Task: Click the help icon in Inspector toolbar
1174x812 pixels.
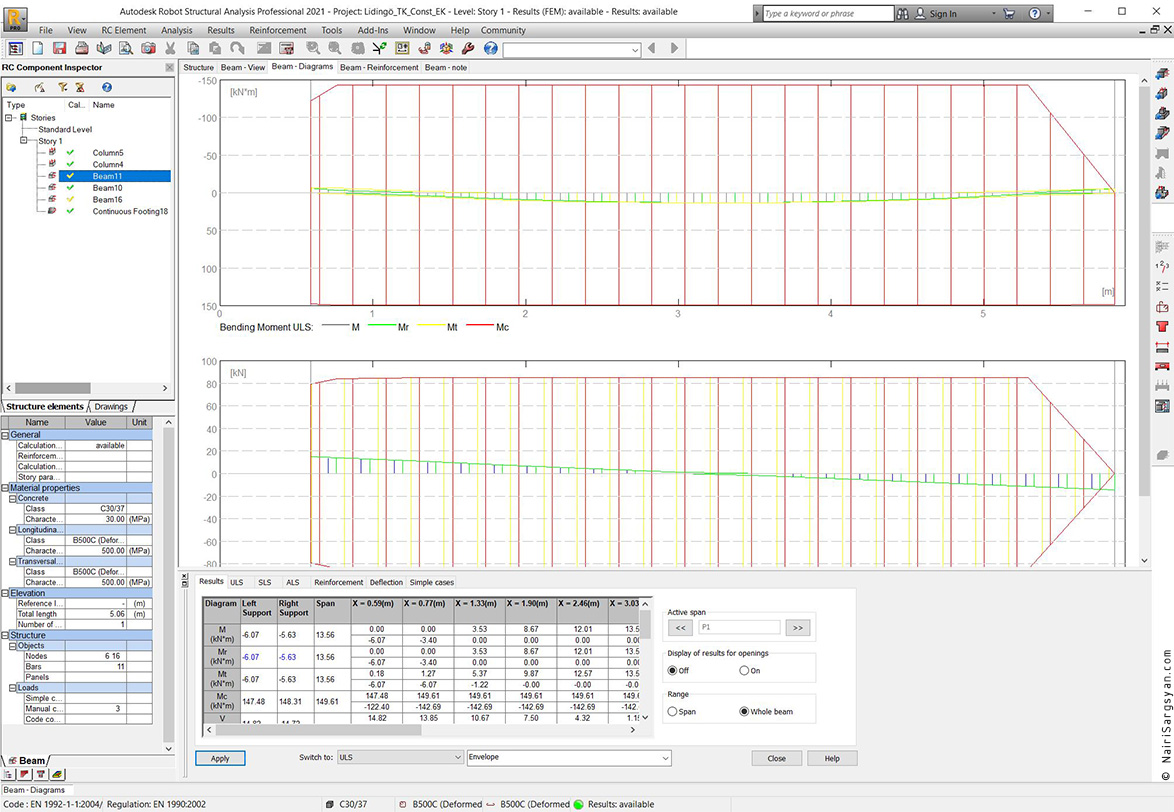Action: [x=107, y=88]
